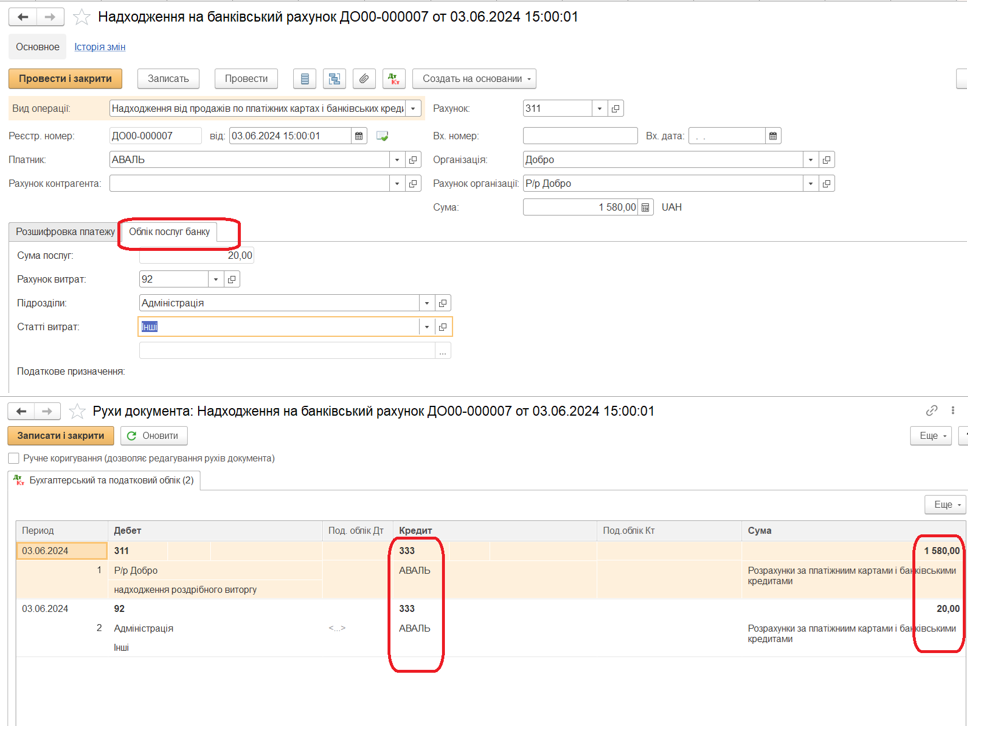Open the Рахунок витрат 92 dropdown
Image resolution: width=987 pixels, height=739 pixels.
click(215, 280)
